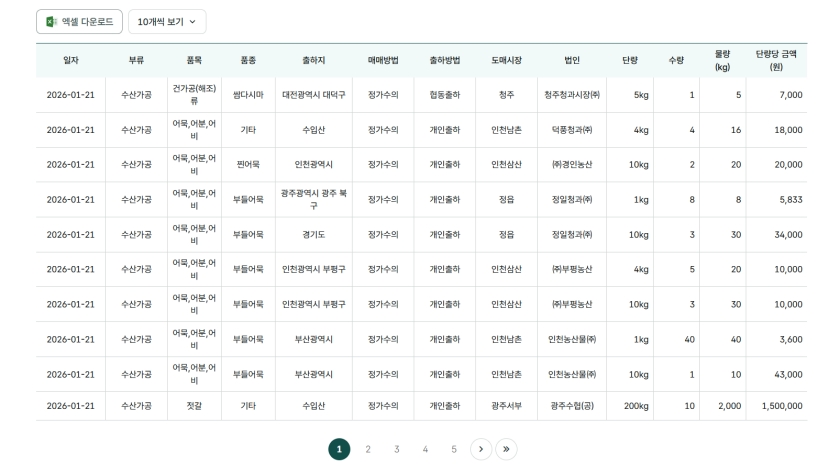The height and width of the screenshot is (466, 840).
Task: Select the 5,833 price cell
Action: tap(776, 199)
